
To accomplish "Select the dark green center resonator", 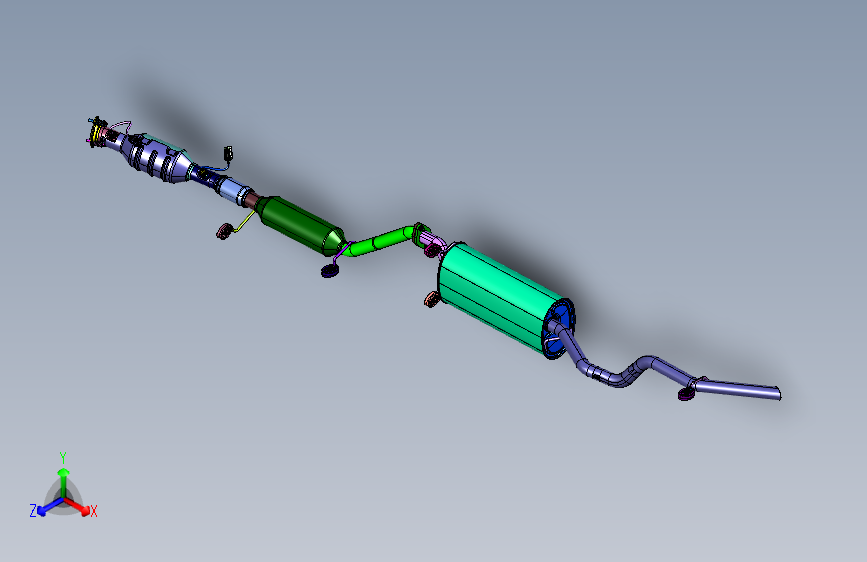I will coord(300,225).
